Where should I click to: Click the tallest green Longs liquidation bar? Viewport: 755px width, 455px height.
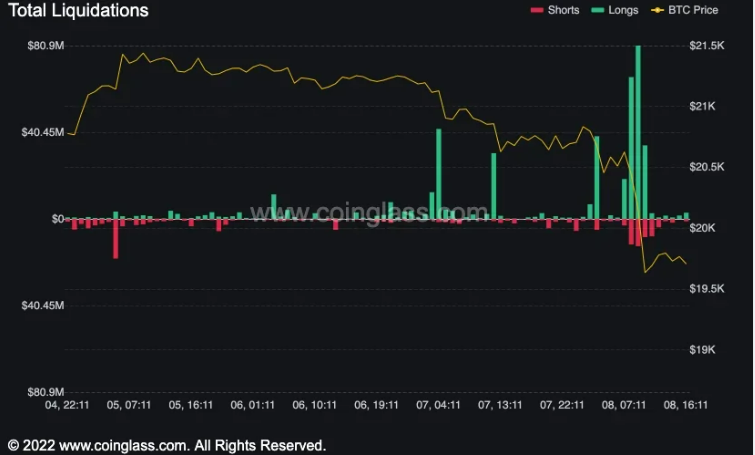point(638,132)
